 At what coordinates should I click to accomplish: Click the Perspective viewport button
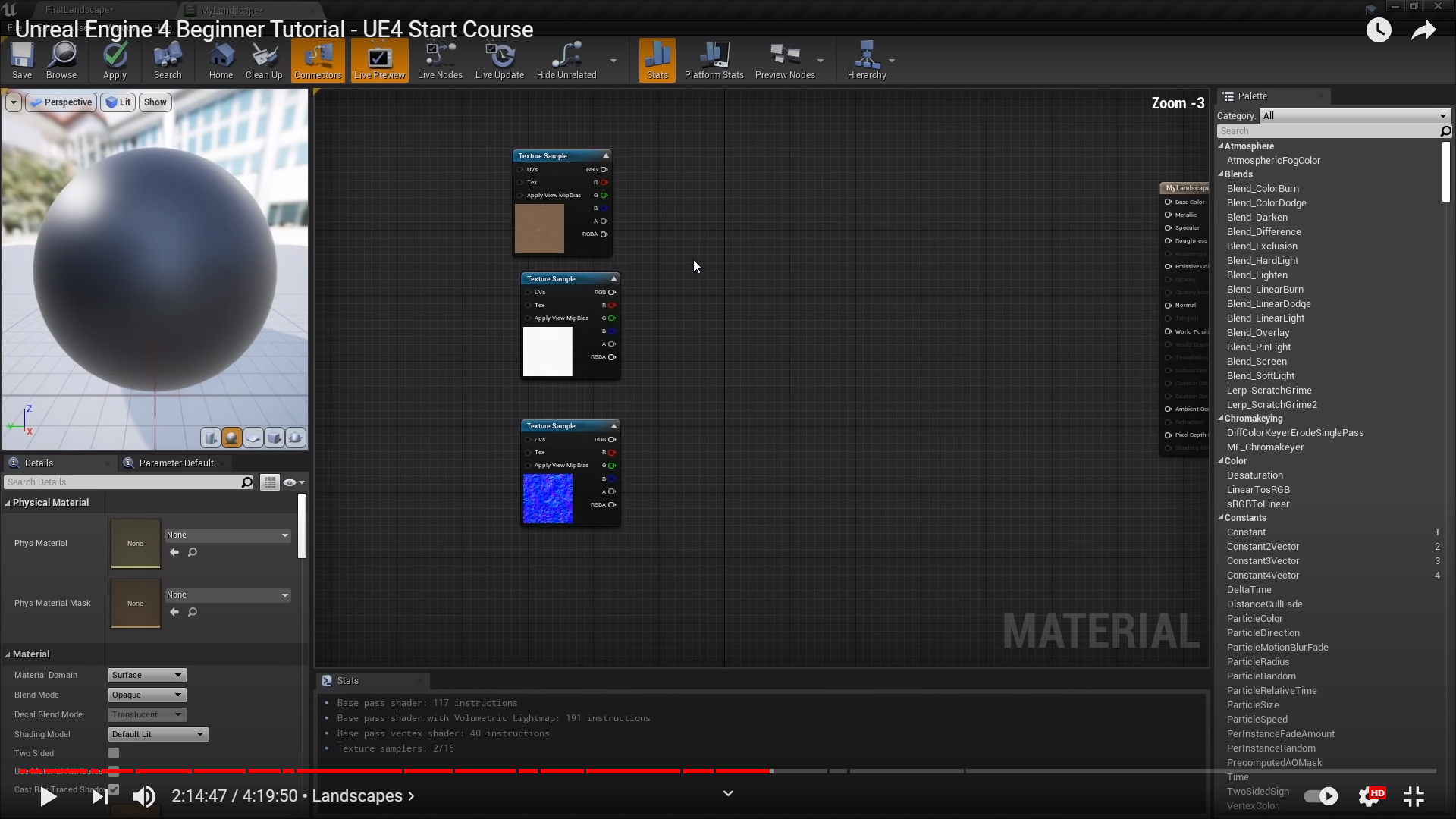pos(61,102)
